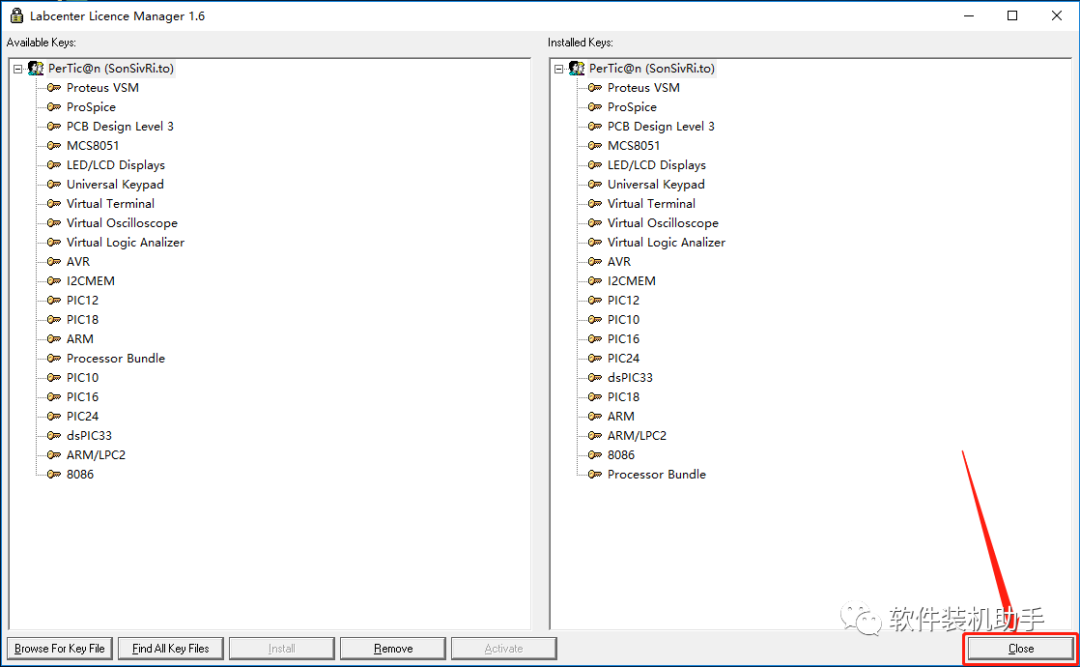
Task: Select PCB Design Level 3 in Installed Keys
Action: click(661, 126)
